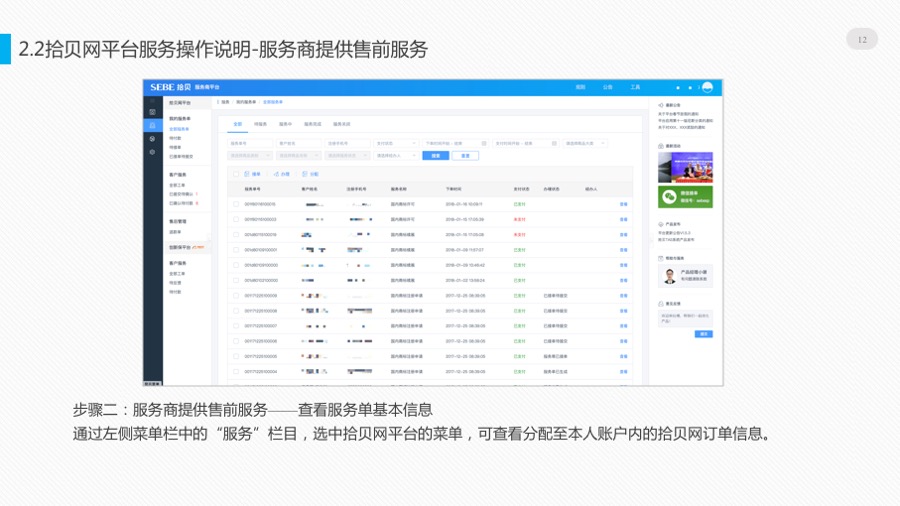The image size is (900, 506).
Task: Toggle the hamburger icon above the sidebar icons
Action: (x=152, y=101)
